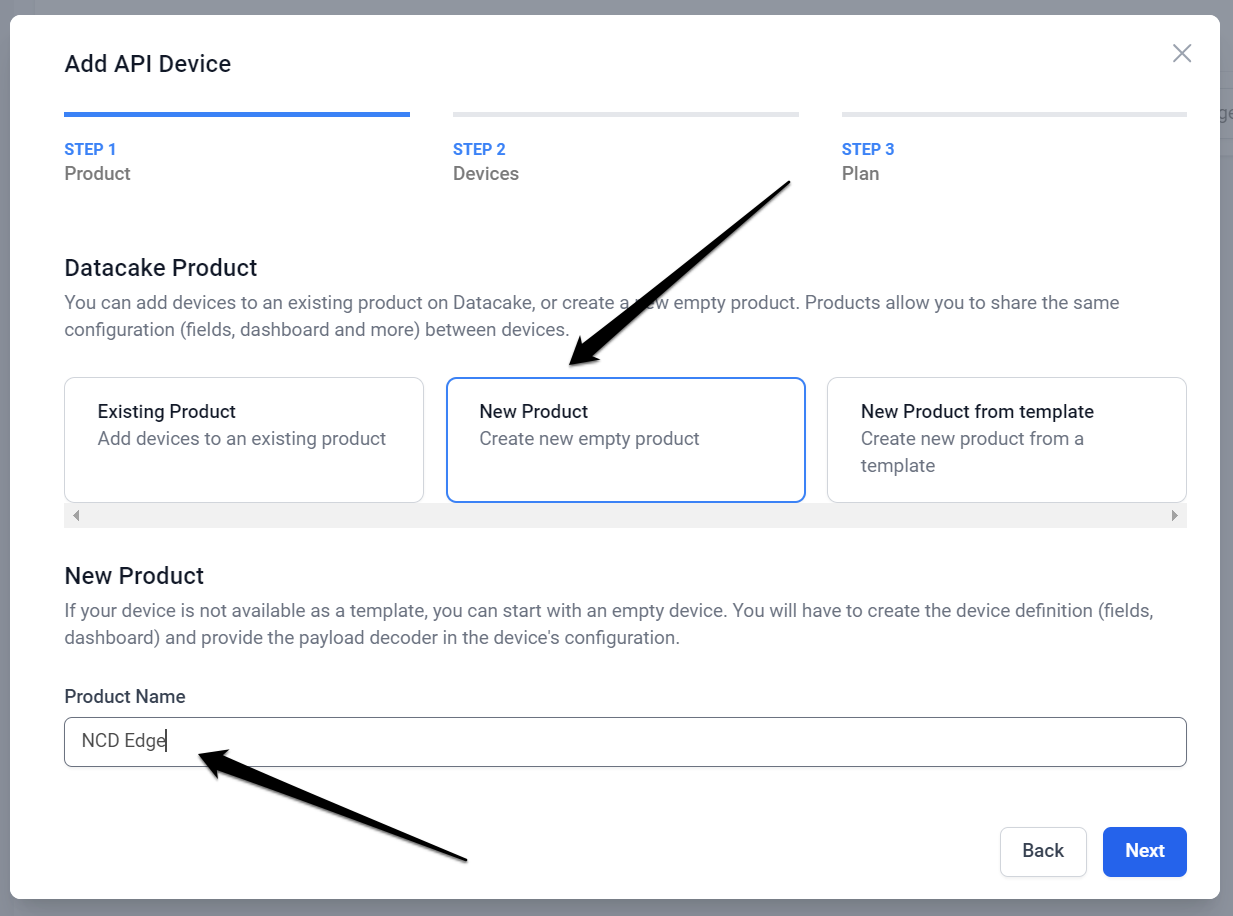
Task: Click the Datacake Product heading
Action: 160,267
